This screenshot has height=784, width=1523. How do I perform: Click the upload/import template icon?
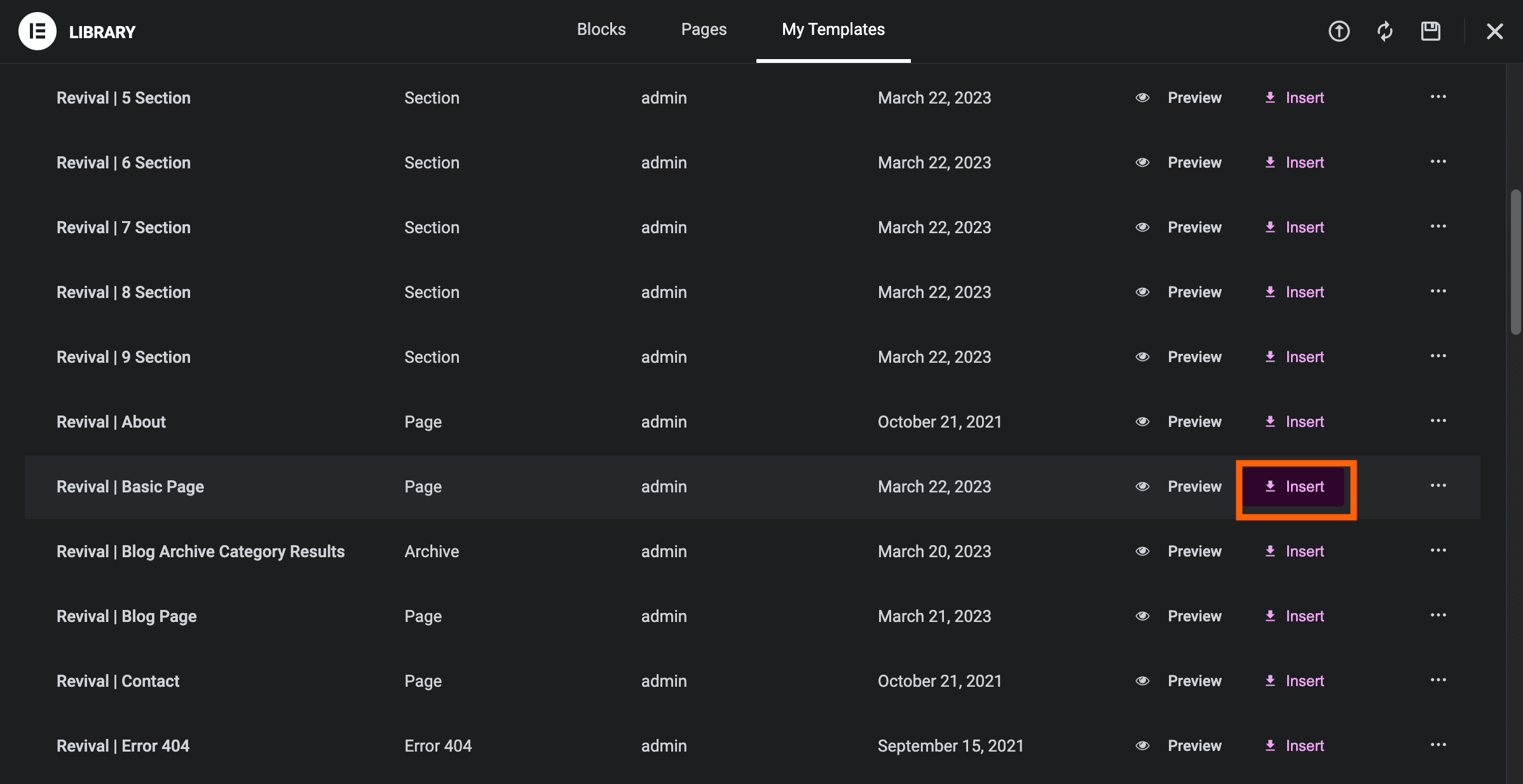[1339, 31]
